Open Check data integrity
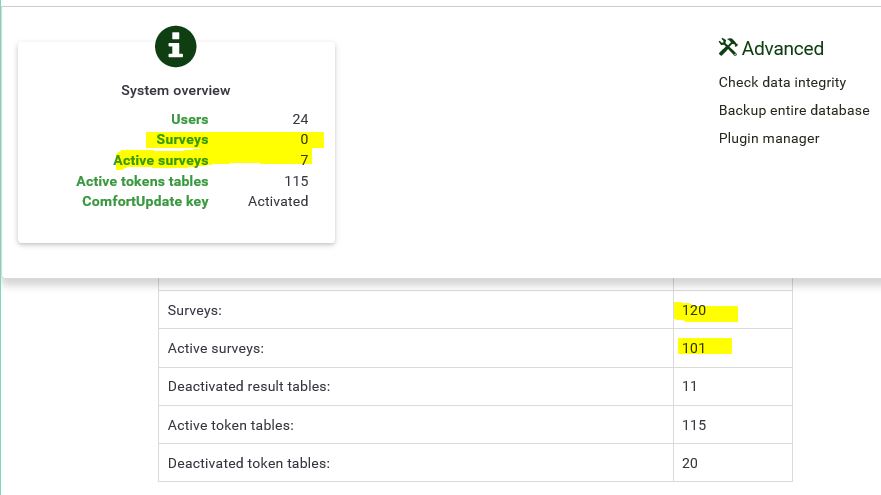Image resolution: width=881 pixels, height=495 pixels. pyautogui.click(x=782, y=82)
